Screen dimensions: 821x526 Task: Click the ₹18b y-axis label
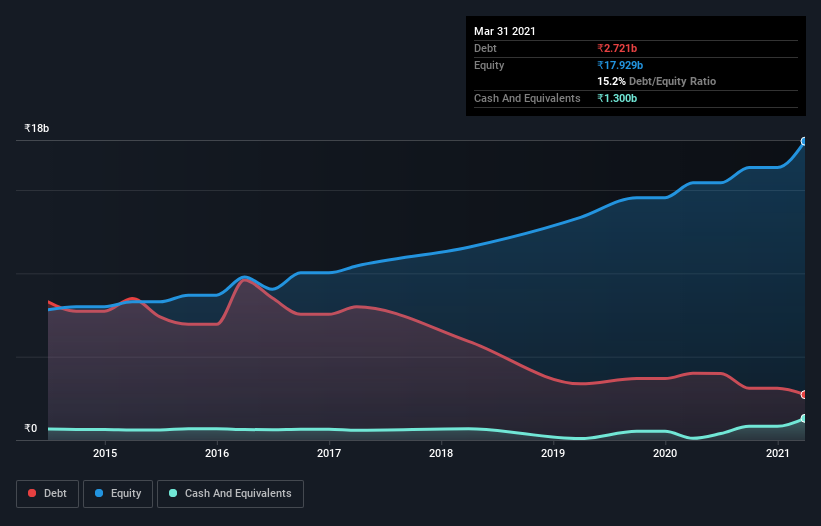click(x=37, y=128)
